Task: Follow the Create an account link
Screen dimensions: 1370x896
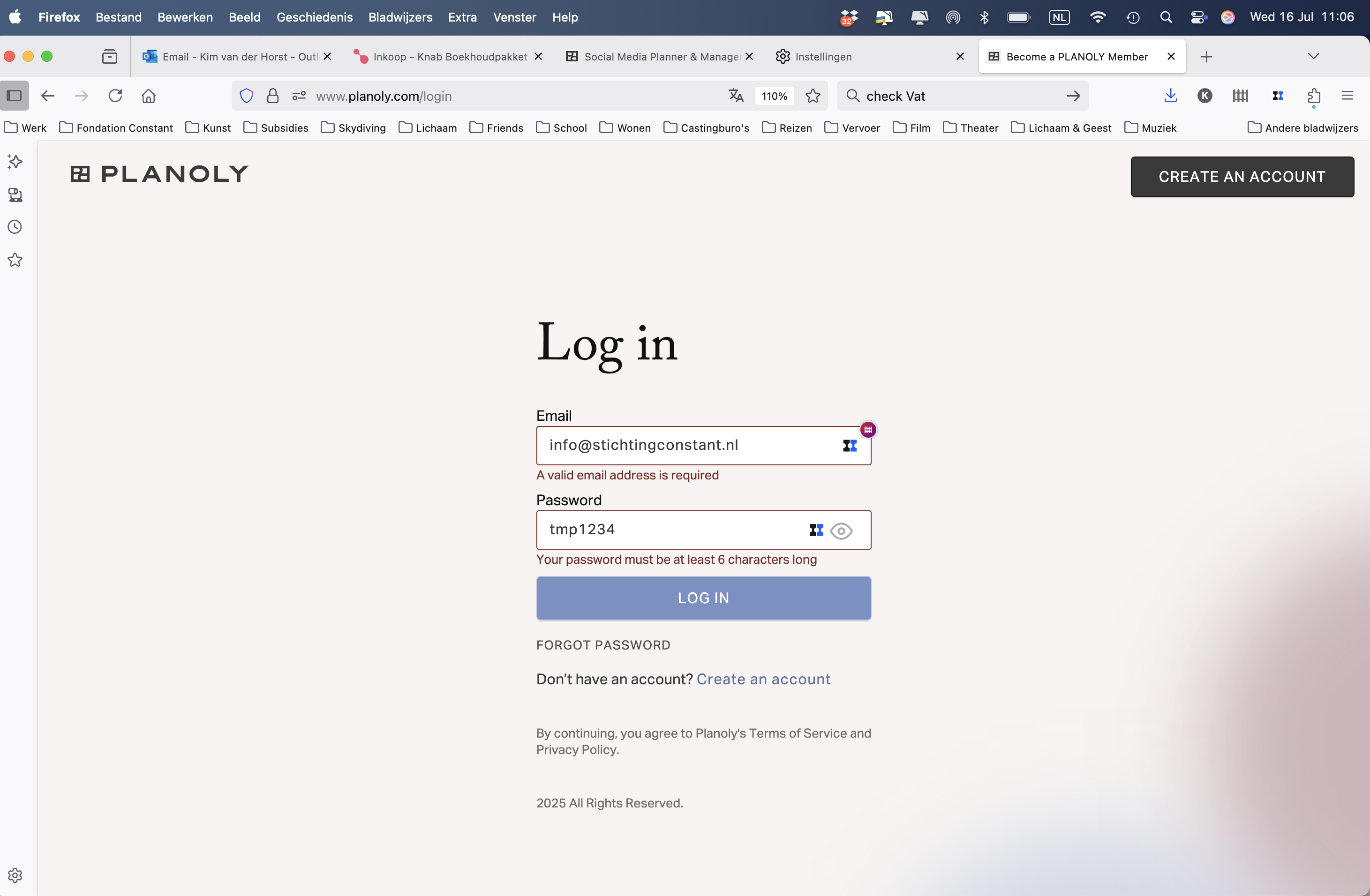Action: 763,679
